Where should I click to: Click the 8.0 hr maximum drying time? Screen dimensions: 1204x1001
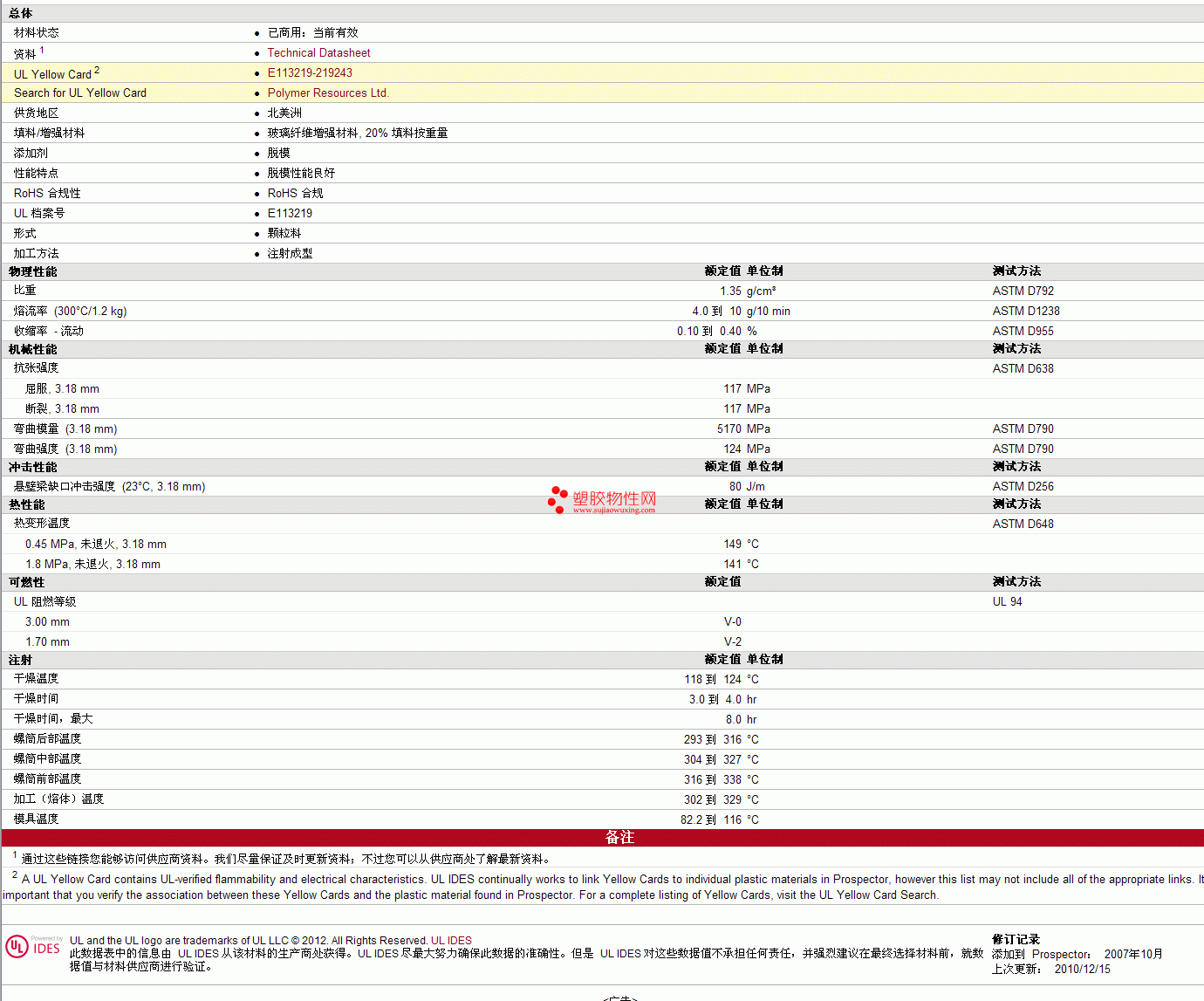741,720
